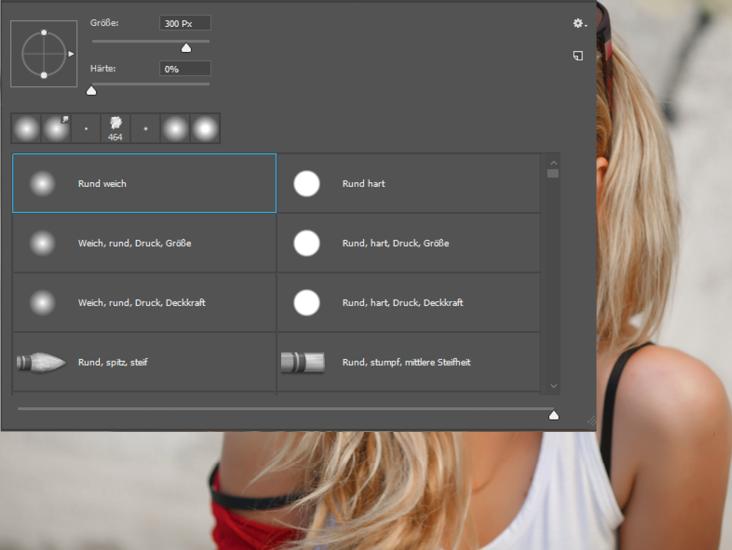
Task: Choose the Rund hart brush preset
Action: (x=409, y=183)
